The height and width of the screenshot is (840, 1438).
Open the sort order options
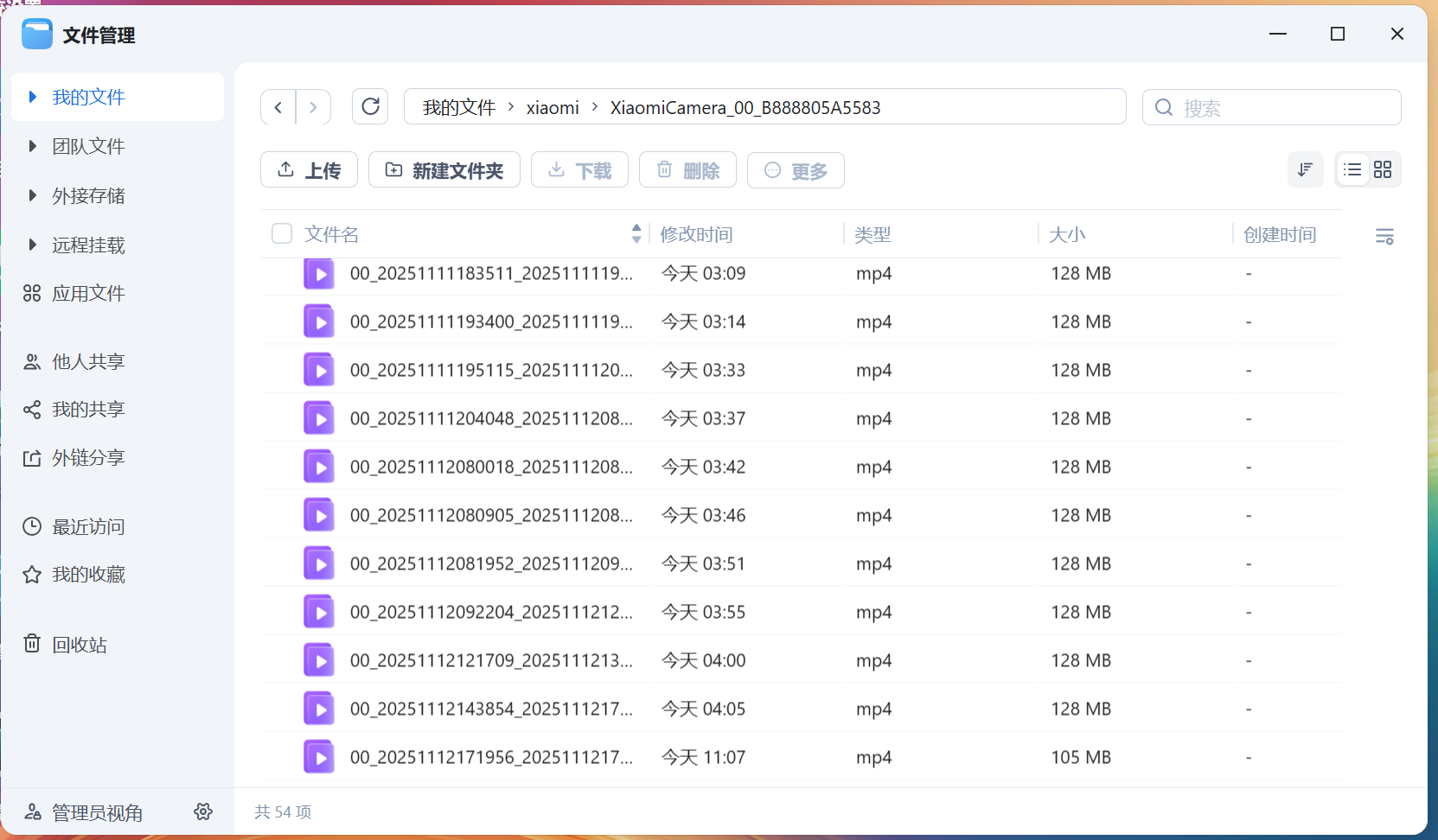1306,169
